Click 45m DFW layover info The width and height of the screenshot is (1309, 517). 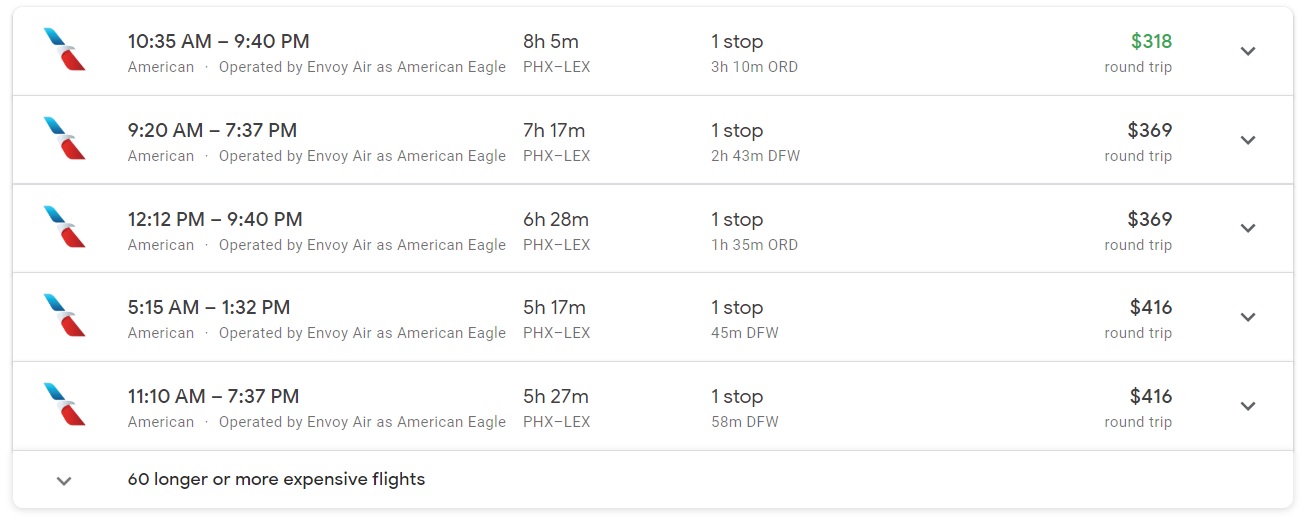coord(744,333)
